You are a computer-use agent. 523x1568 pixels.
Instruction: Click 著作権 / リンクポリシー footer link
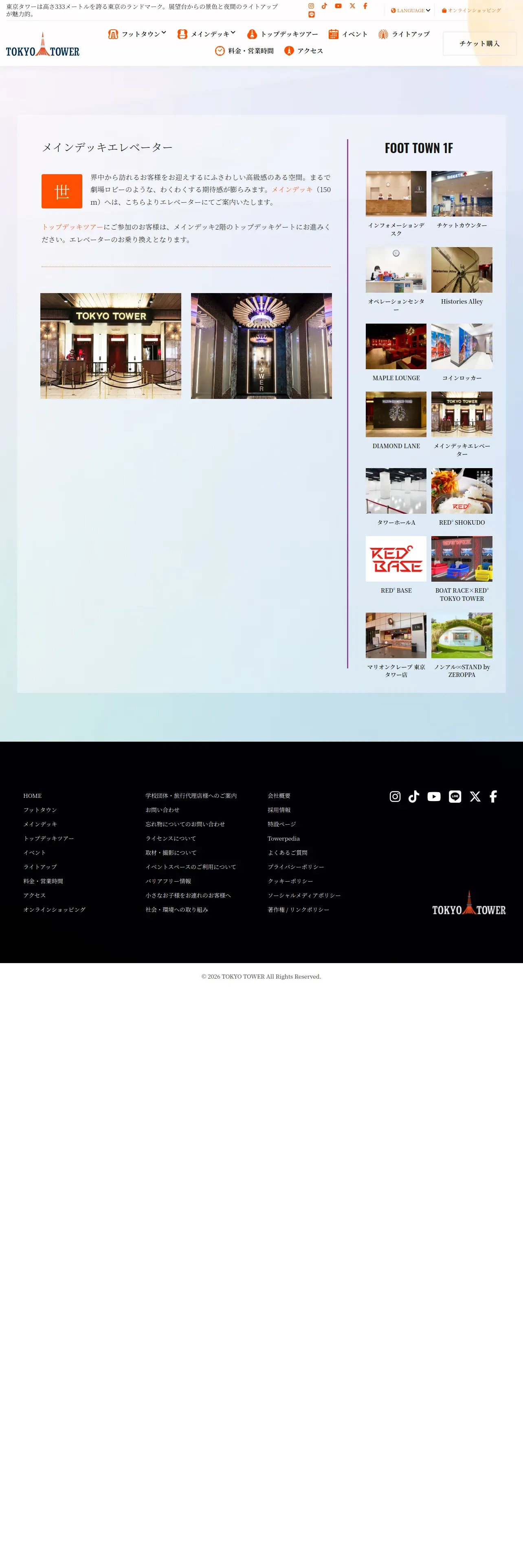[x=298, y=910]
